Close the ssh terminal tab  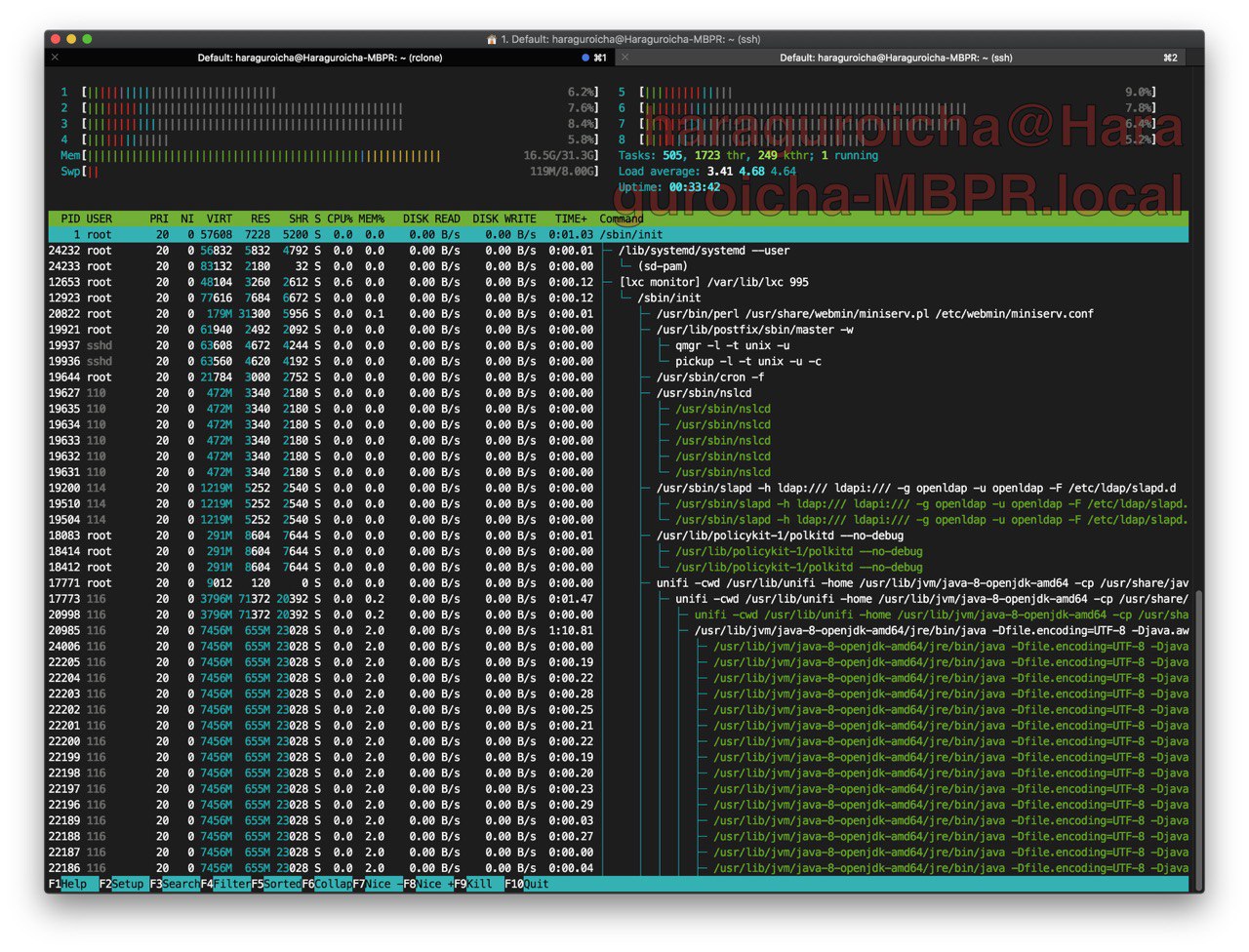[624, 58]
